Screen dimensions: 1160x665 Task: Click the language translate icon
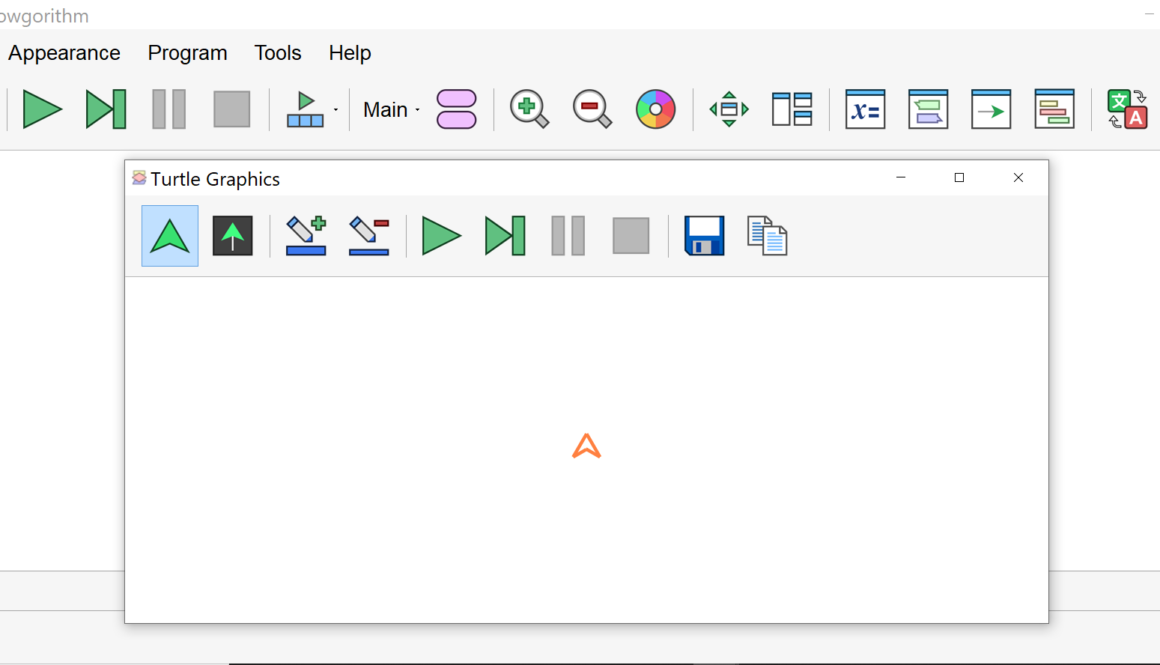click(1127, 109)
